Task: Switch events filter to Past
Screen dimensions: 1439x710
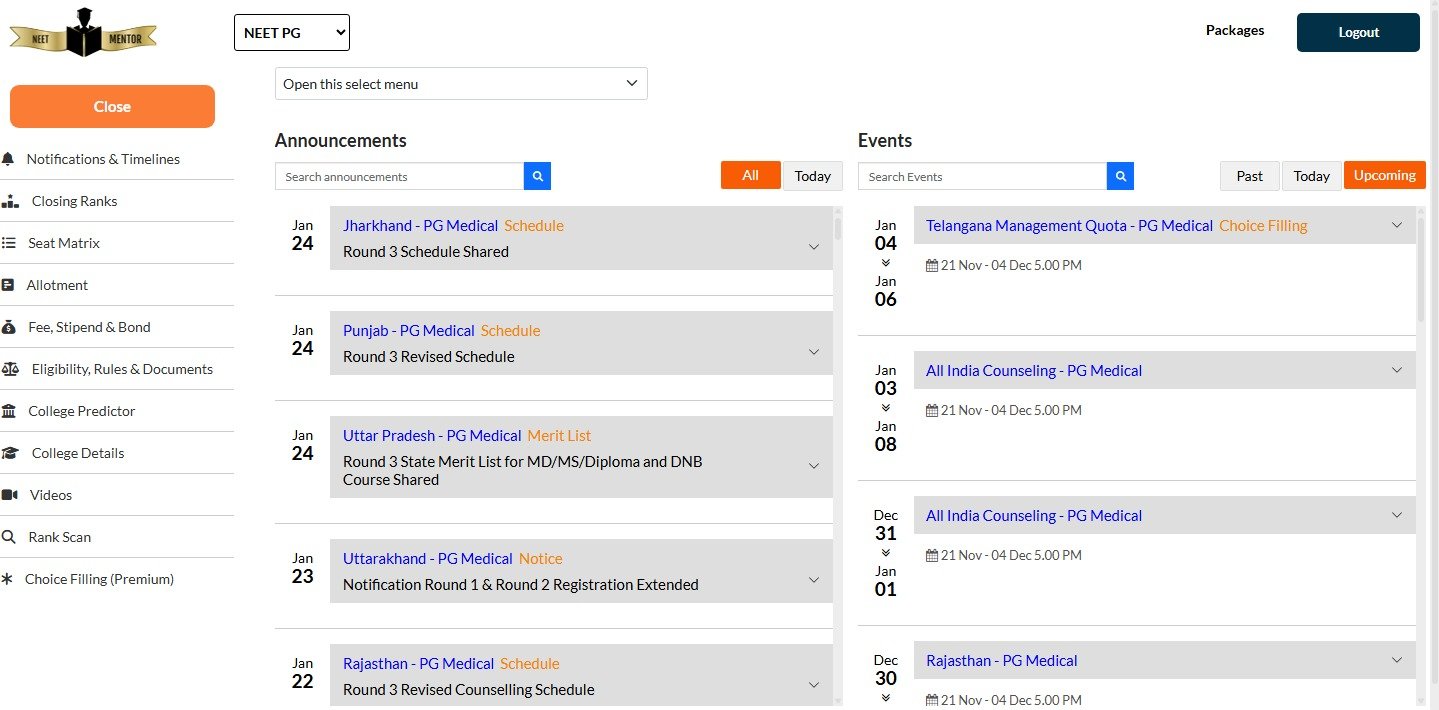Action: [1249, 176]
